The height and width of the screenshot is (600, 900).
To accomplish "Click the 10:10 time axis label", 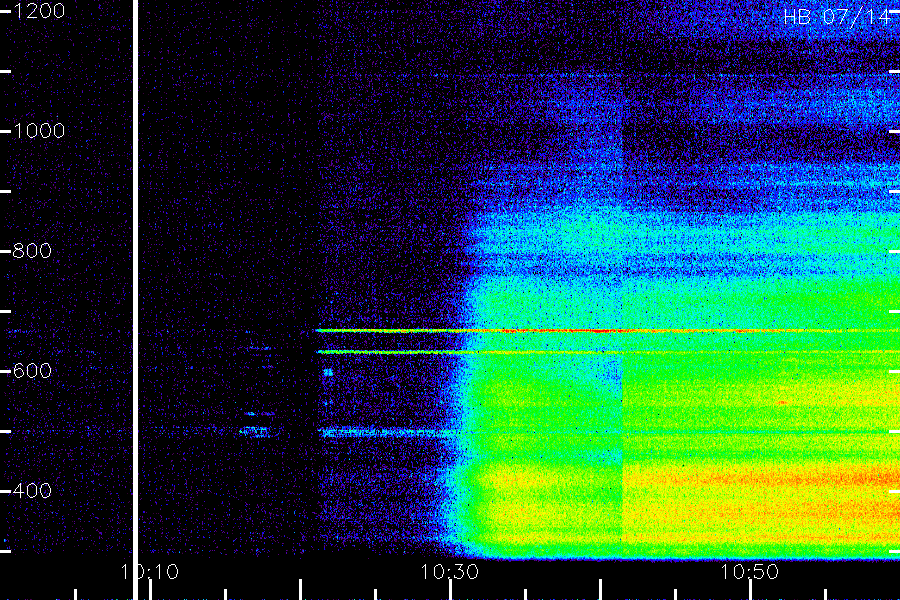I will [x=150, y=572].
